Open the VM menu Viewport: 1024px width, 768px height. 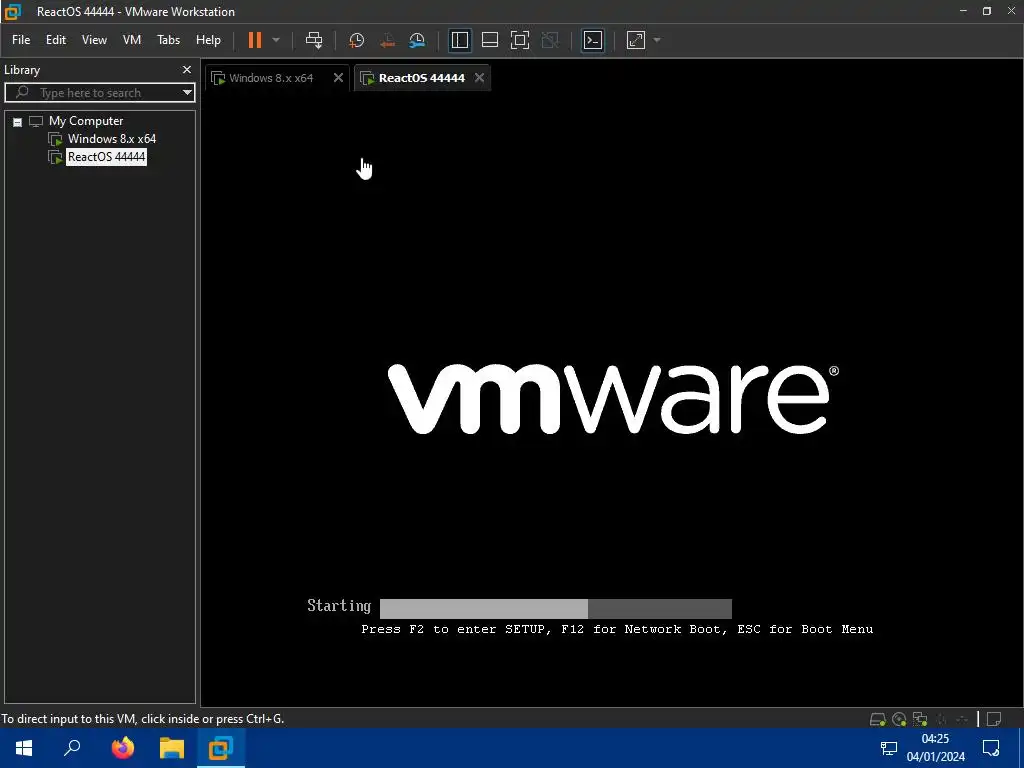(x=132, y=40)
